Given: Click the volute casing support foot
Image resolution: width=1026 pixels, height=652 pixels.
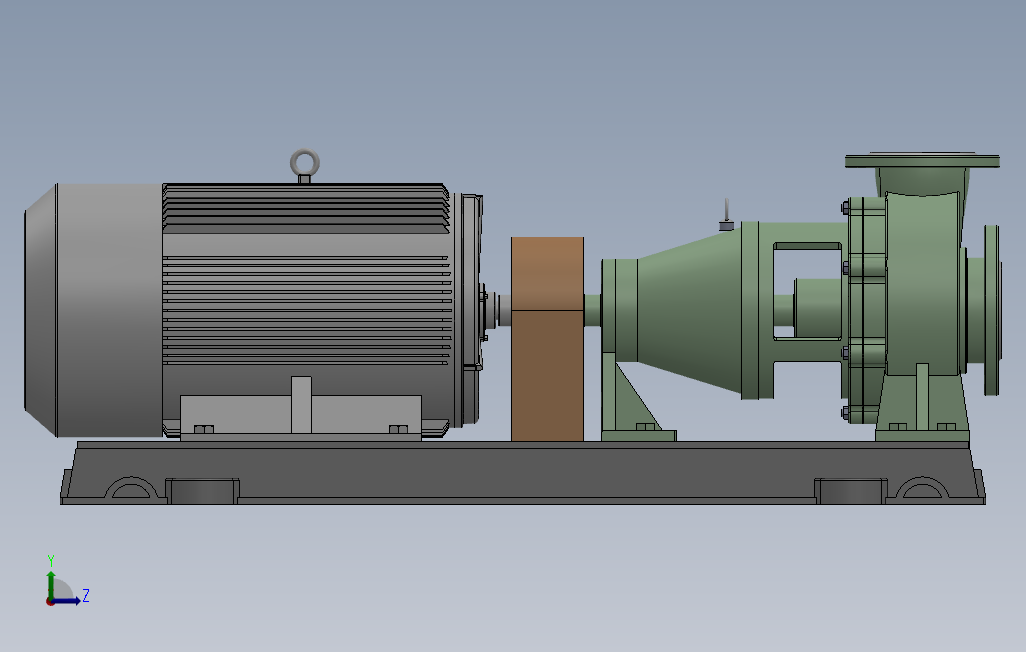Looking at the screenshot, I should [922, 403].
